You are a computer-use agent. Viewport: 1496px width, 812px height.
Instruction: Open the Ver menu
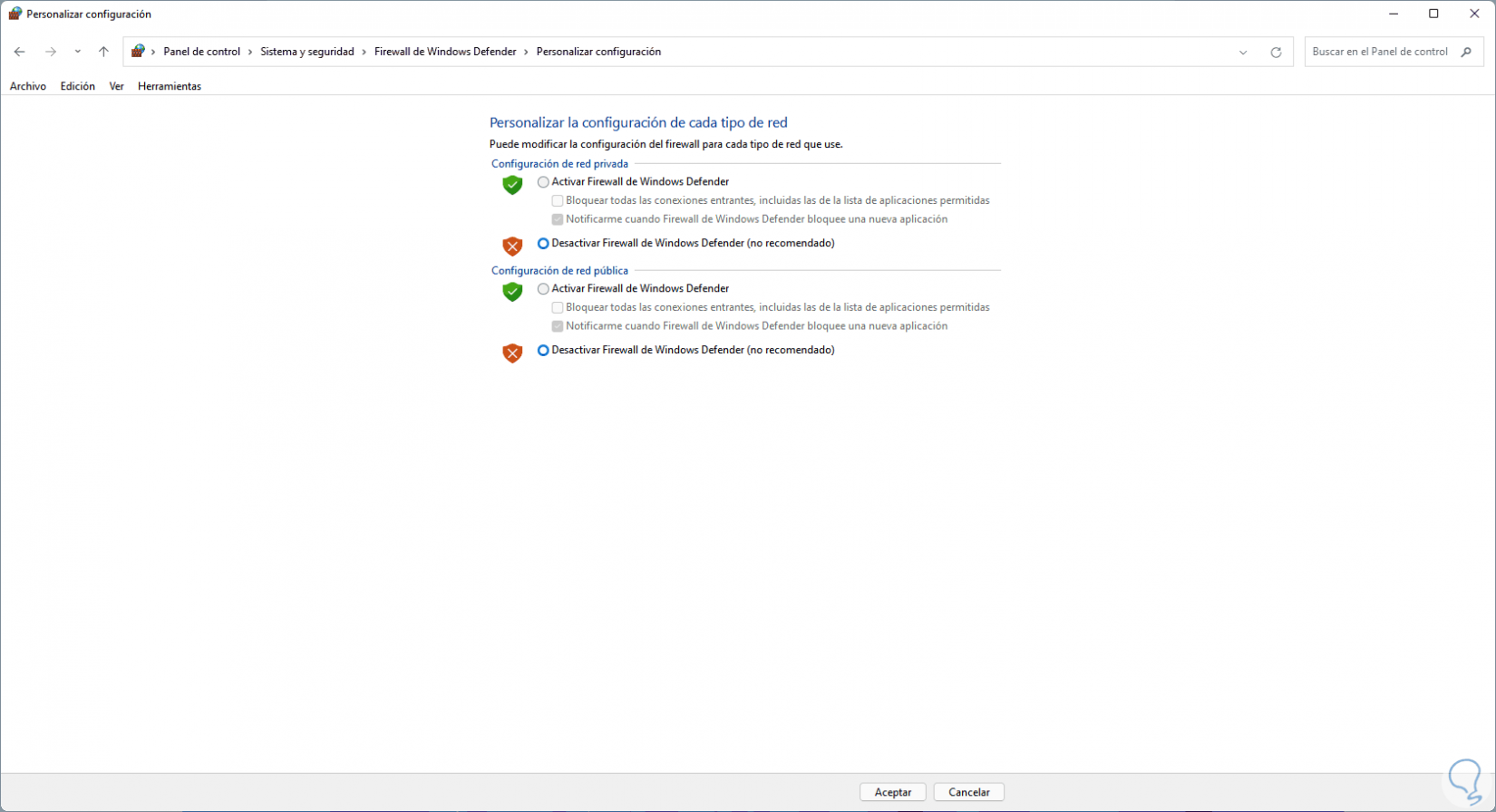pos(116,86)
